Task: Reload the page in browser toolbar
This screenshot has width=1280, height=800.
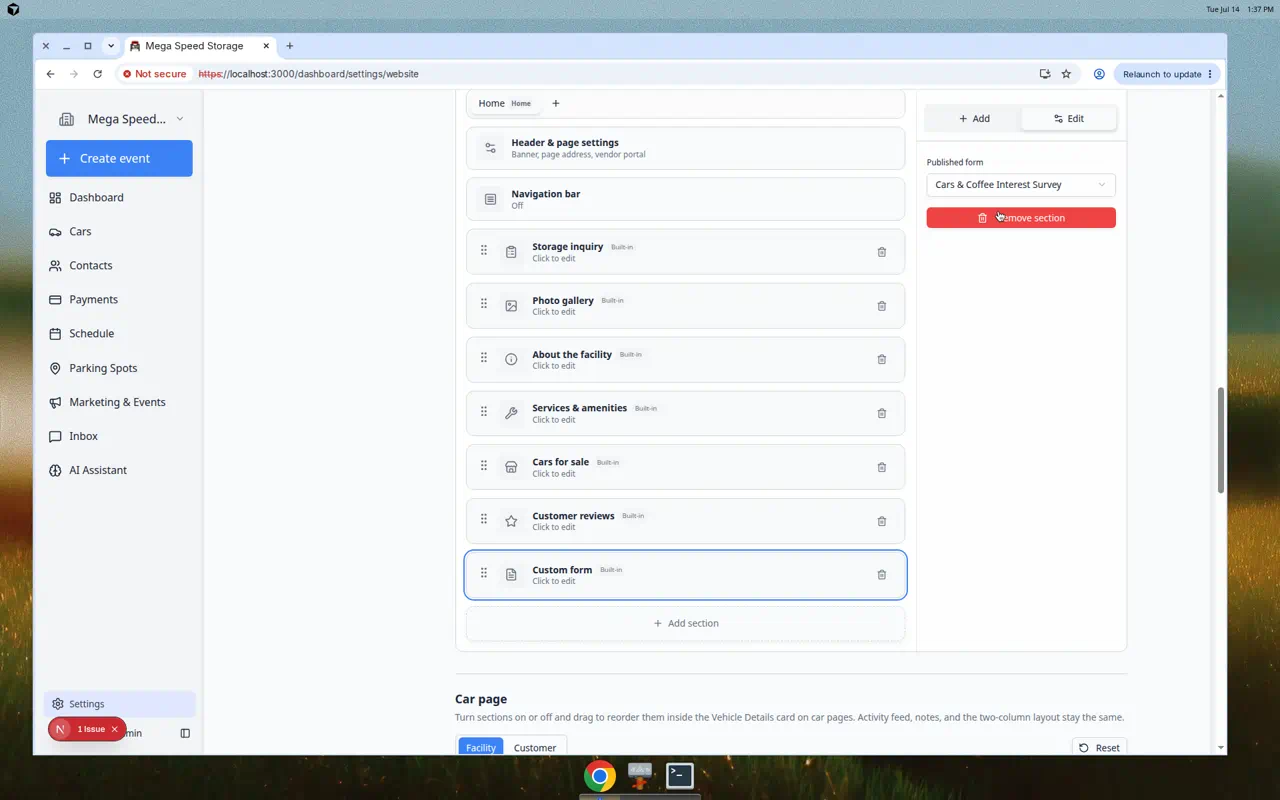Action: coord(97,74)
